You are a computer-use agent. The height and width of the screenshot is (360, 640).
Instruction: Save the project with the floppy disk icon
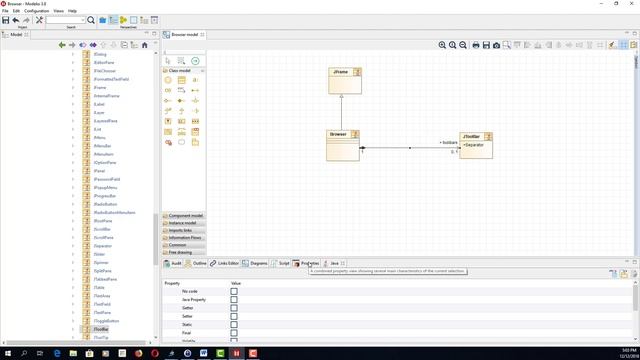click(x=6, y=20)
